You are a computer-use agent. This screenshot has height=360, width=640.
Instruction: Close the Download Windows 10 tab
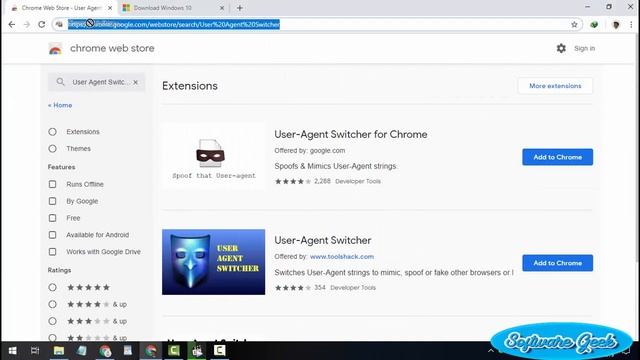(222, 8)
